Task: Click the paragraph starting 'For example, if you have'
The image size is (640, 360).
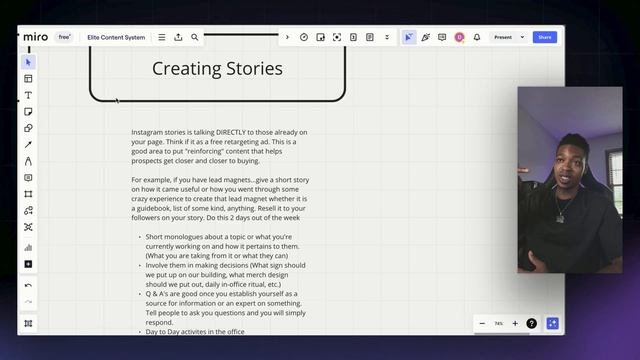Action: (x=220, y=198)
